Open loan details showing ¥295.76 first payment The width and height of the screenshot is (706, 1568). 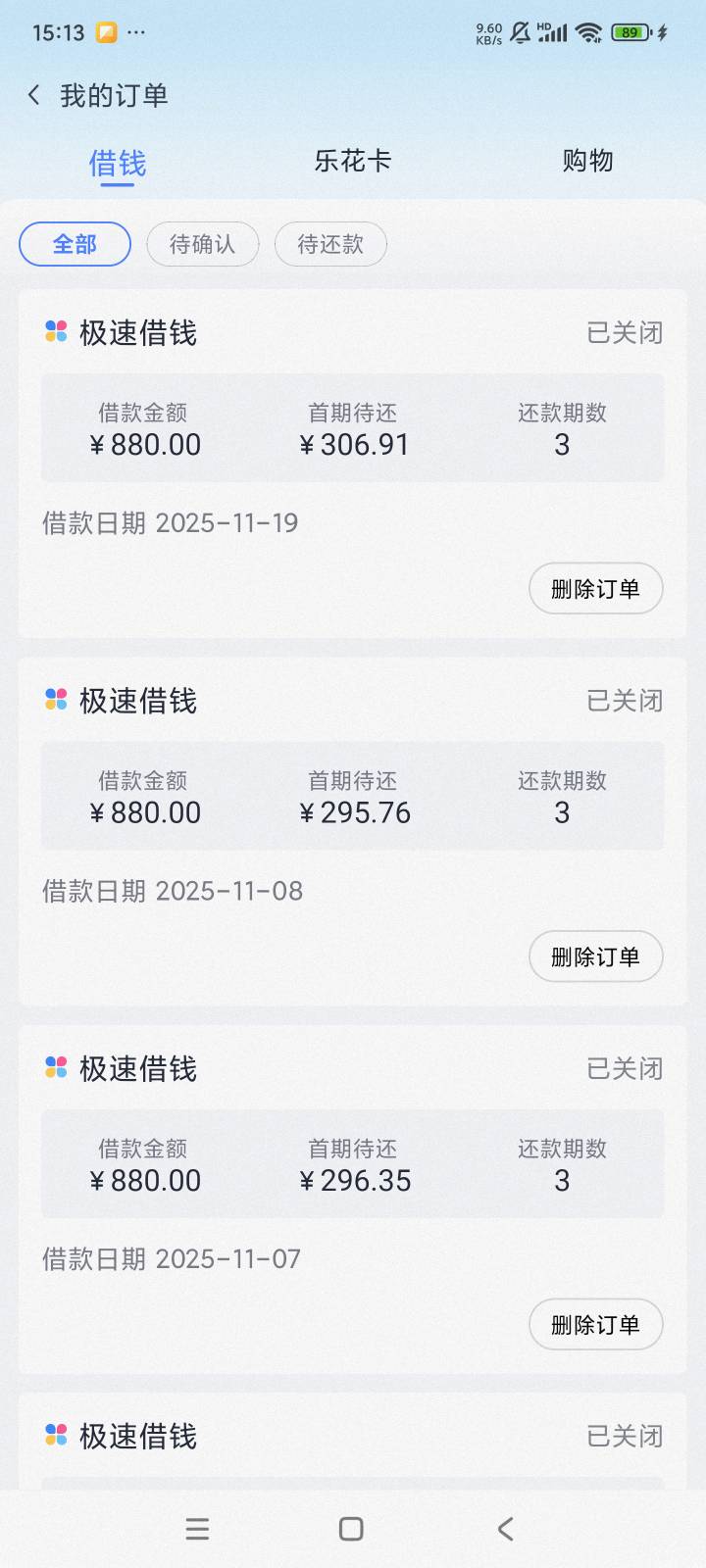click(x=353, y=796)
